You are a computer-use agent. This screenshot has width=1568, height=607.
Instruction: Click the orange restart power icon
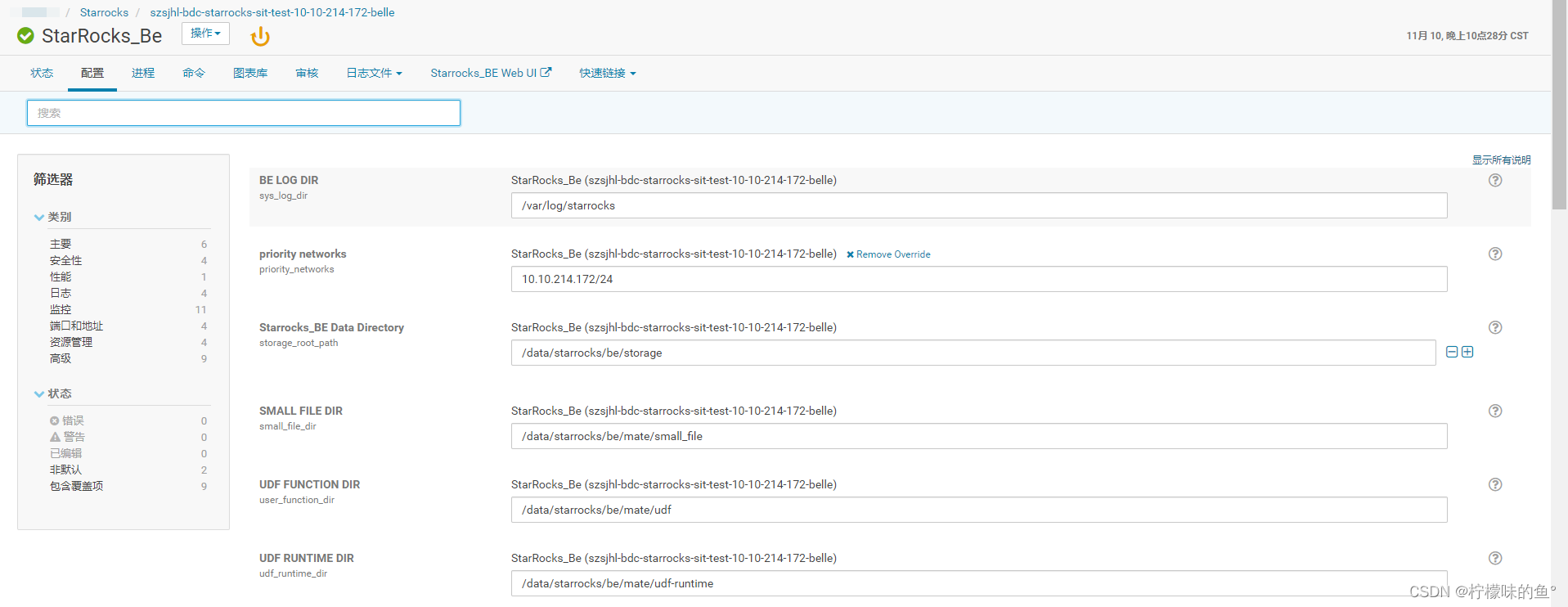tap(260, 36)
